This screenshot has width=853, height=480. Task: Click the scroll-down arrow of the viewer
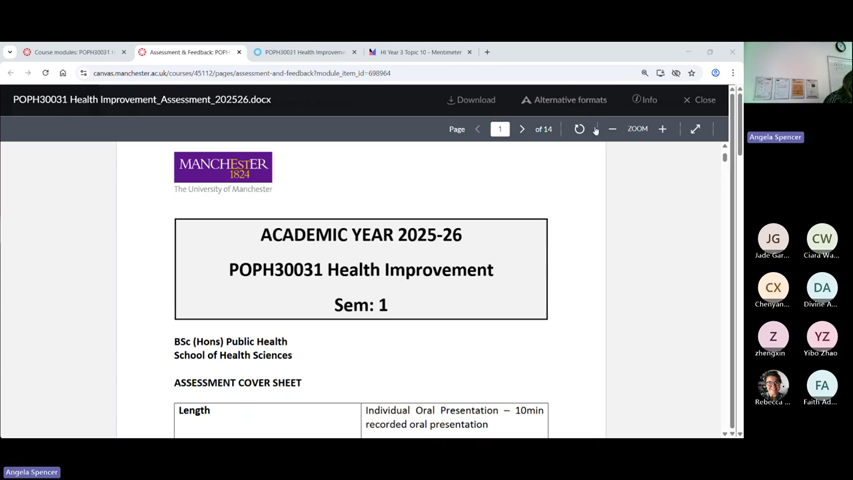click(x=725, y=434)
